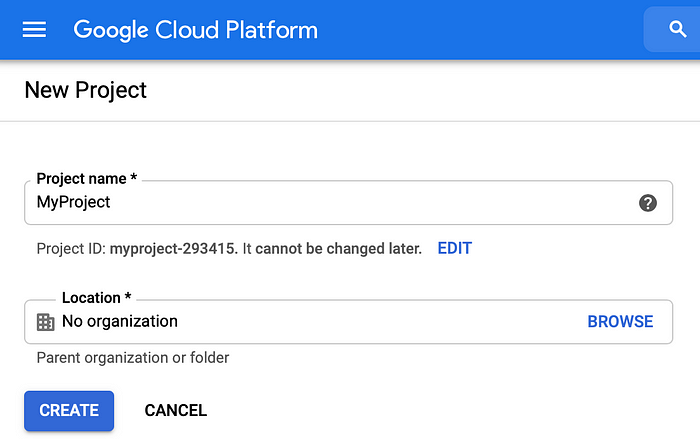The height and width of the screenshot is (439, 700).
Task: Focus the search box in the header
Action: click(671, 29)
